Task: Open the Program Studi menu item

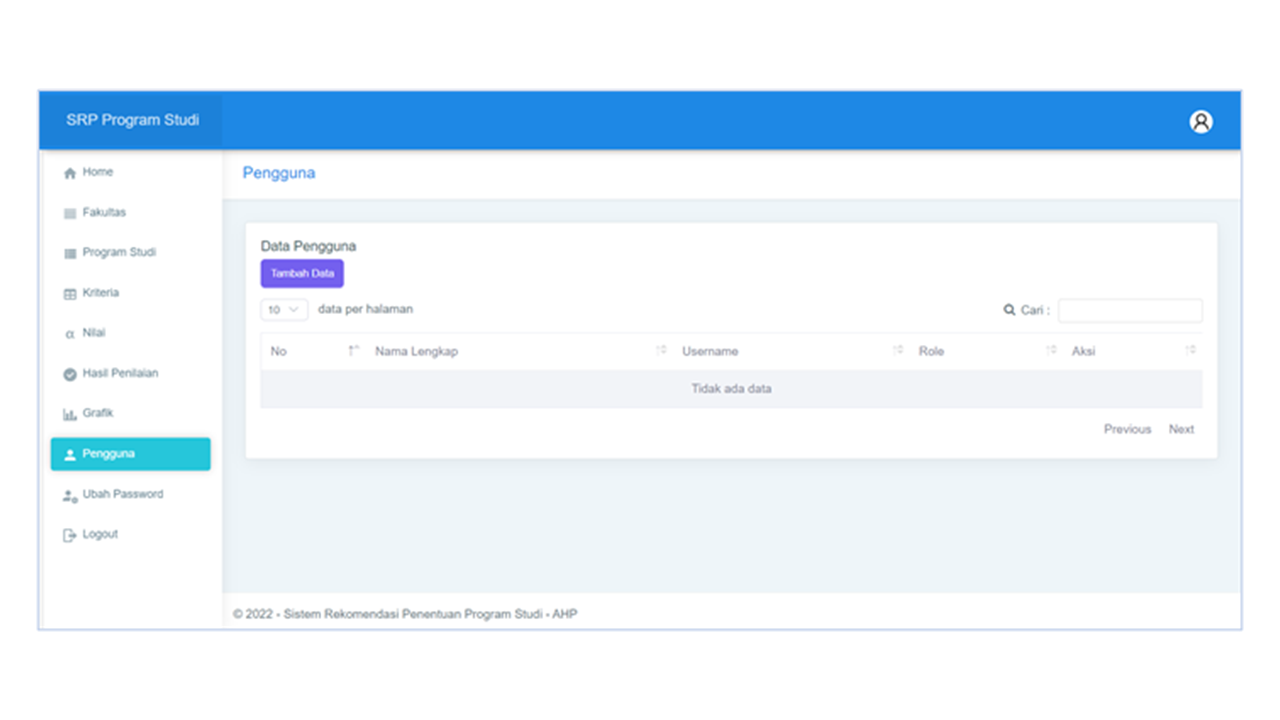Action: pos(119,253)
